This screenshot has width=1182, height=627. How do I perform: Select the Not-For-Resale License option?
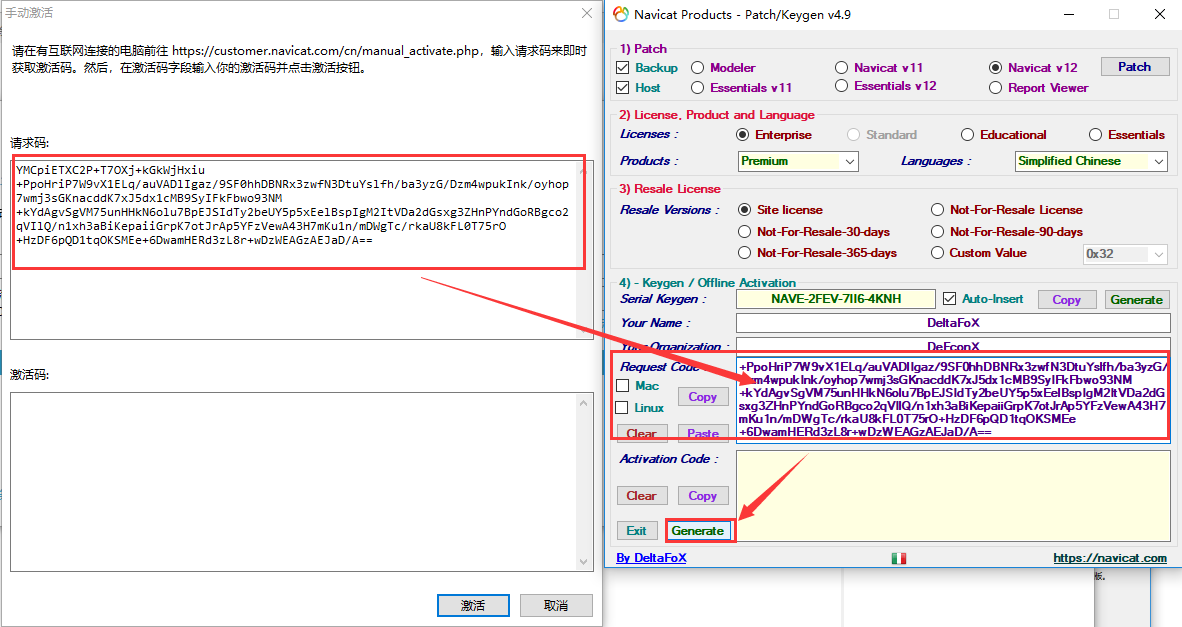click(x=937, y=210)
